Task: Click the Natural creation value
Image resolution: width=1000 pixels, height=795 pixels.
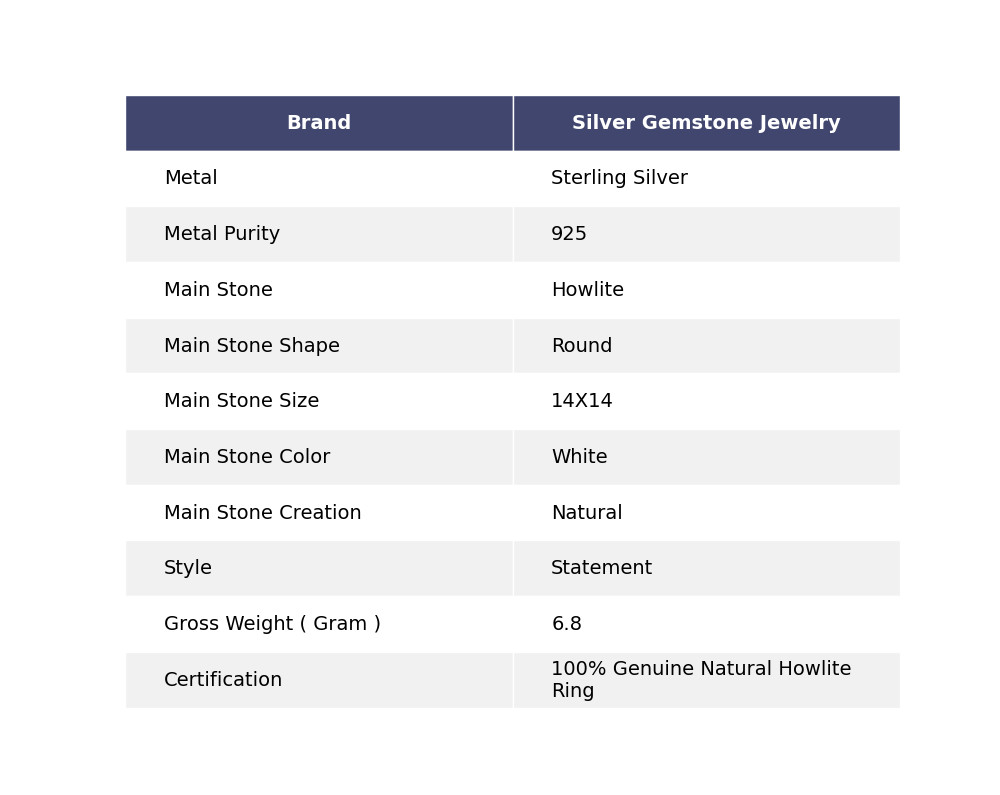Action: 586,513
